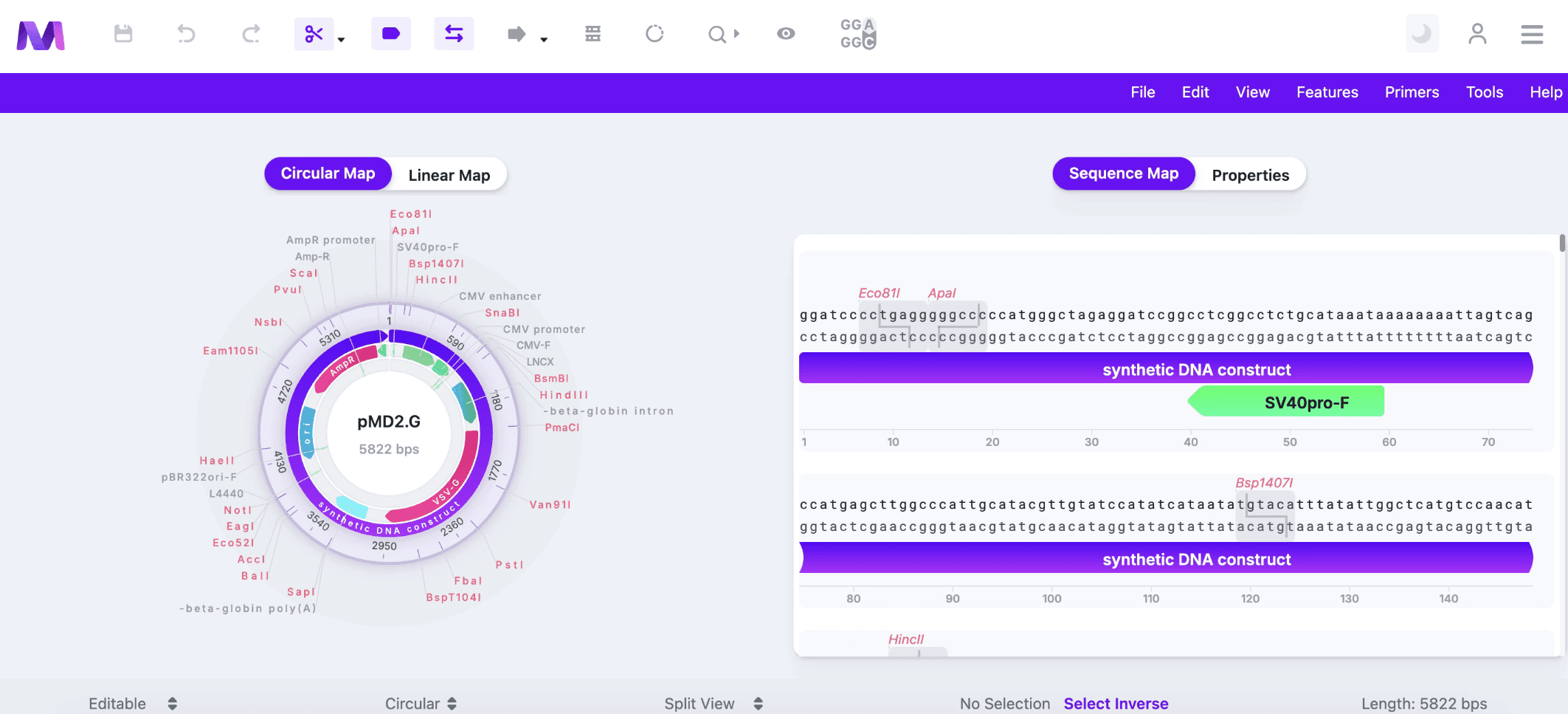The image size is (1568, 714).
Task: Open the Editable mode dropdown
Action: 133,704
